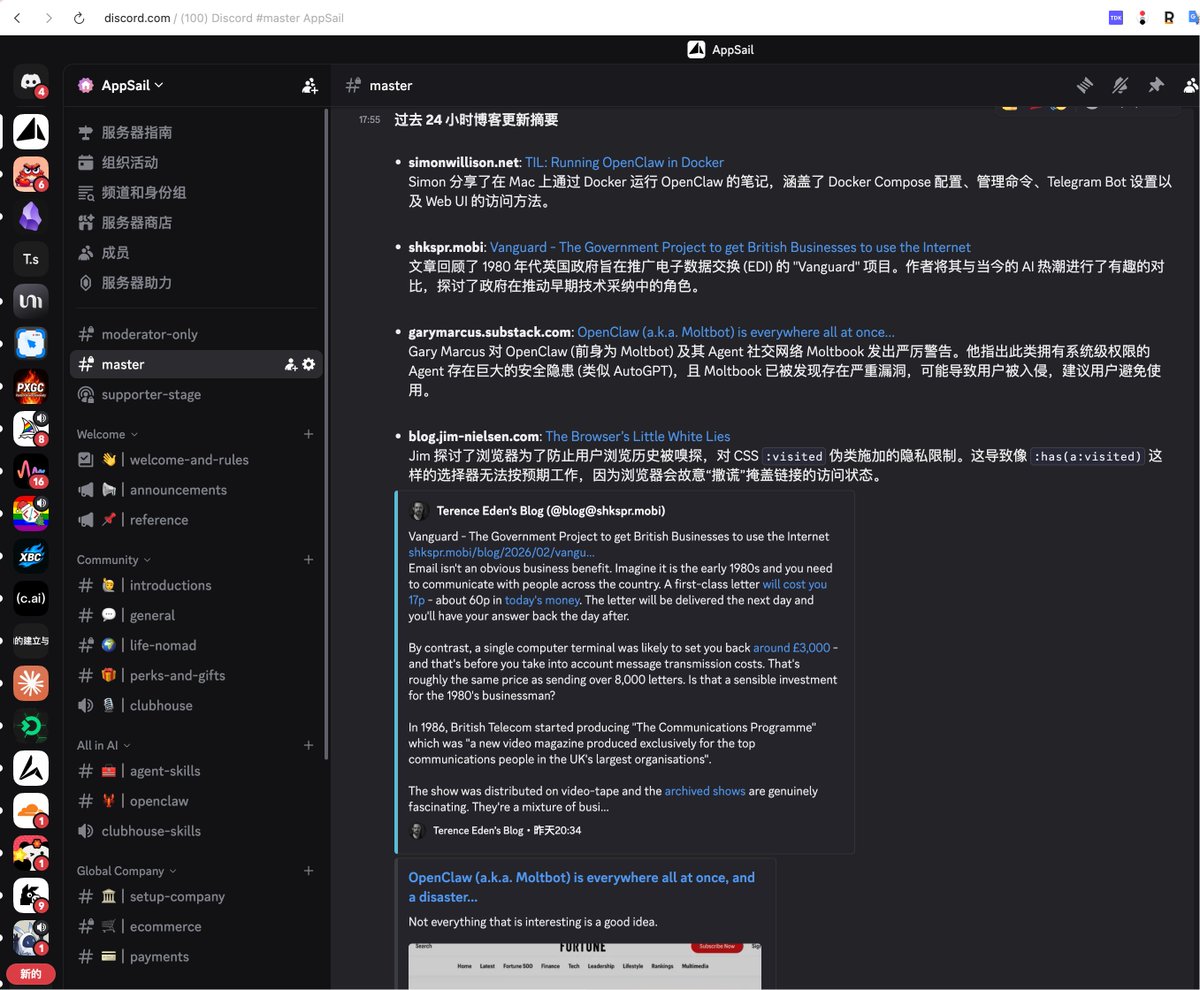Click the browser reload button
The width and height of the screenshot is (1200, 990).
[x=79, y=18]
